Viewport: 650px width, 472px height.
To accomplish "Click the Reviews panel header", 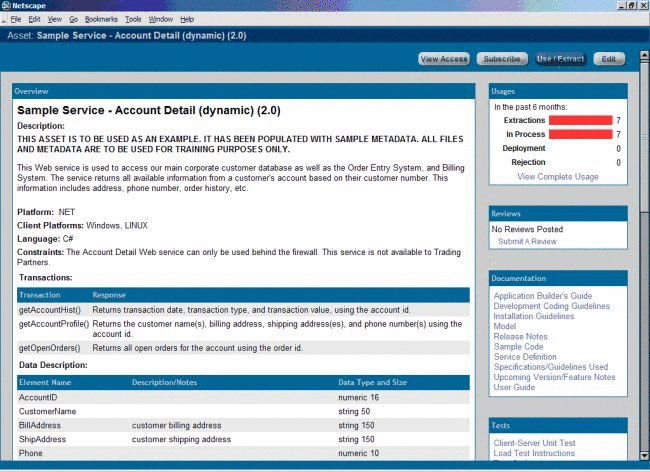I will [558, 213].
